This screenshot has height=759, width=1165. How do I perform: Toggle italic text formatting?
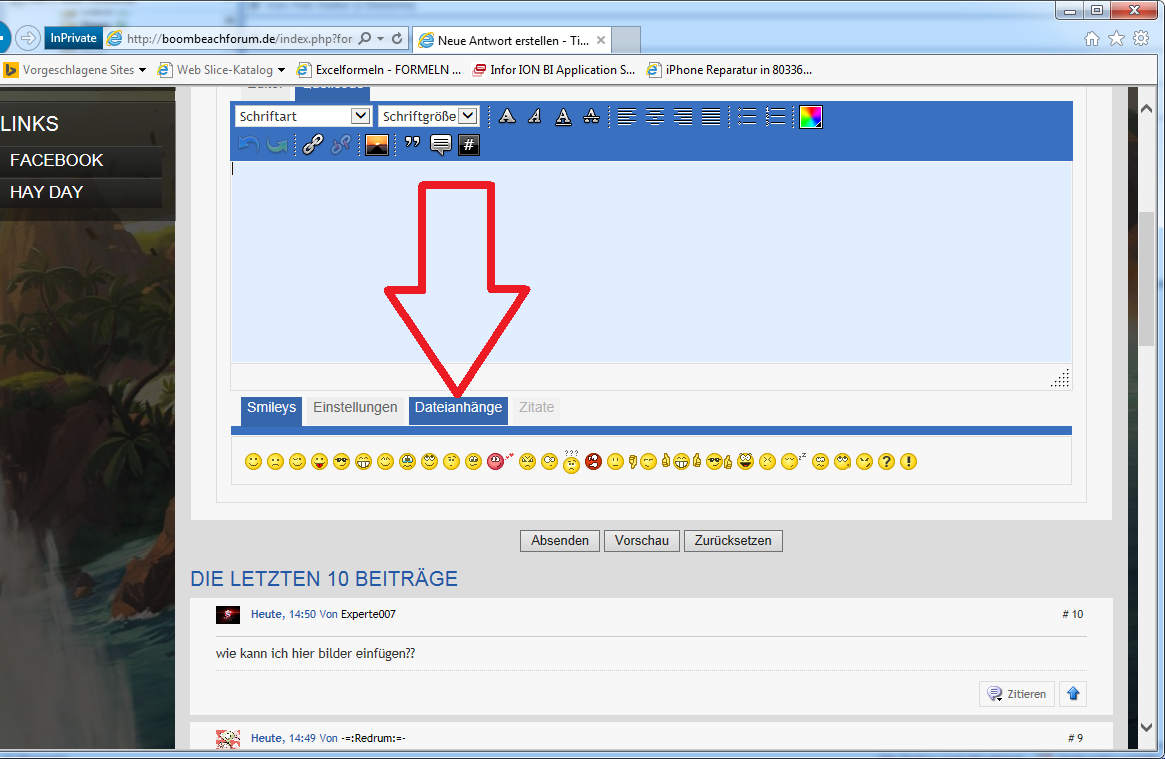pos(535,117)
